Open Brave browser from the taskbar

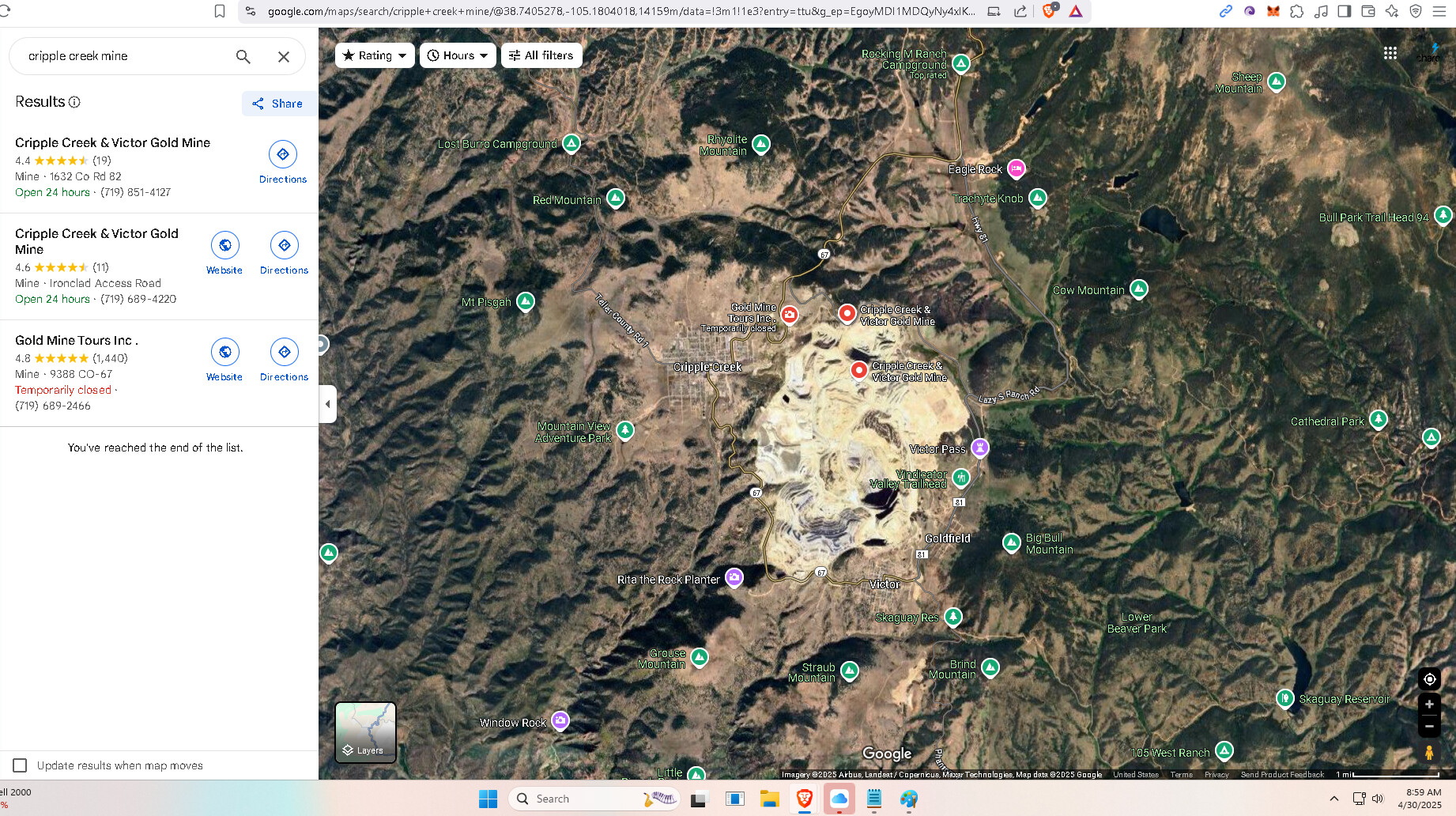click(x=805, y=799)
